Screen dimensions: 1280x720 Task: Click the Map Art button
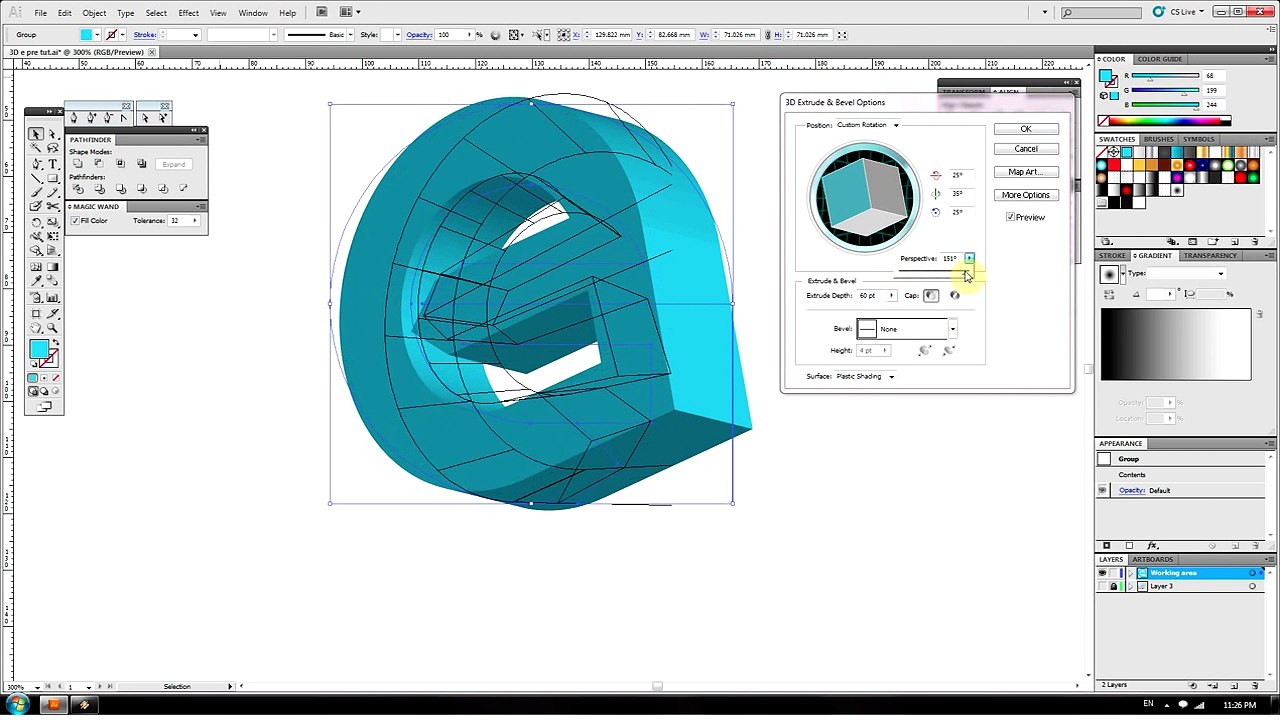1025,172
